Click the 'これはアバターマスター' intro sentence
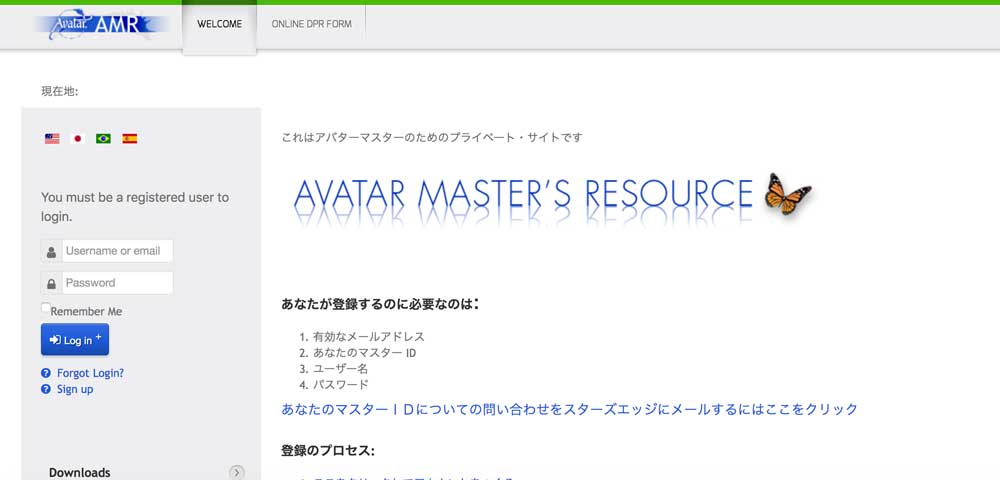This screenshot has height=480, width=1000. coord(432,137)
